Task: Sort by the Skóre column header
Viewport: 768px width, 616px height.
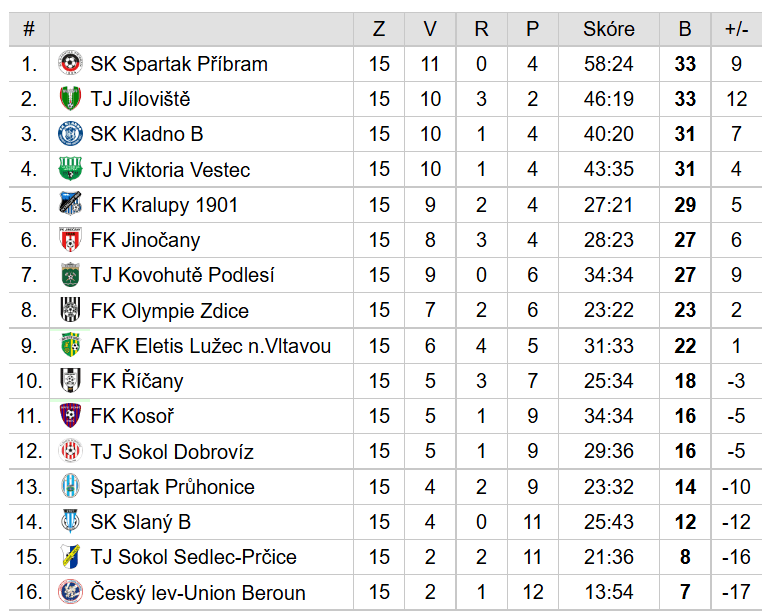Action: [x=609, y=29]
